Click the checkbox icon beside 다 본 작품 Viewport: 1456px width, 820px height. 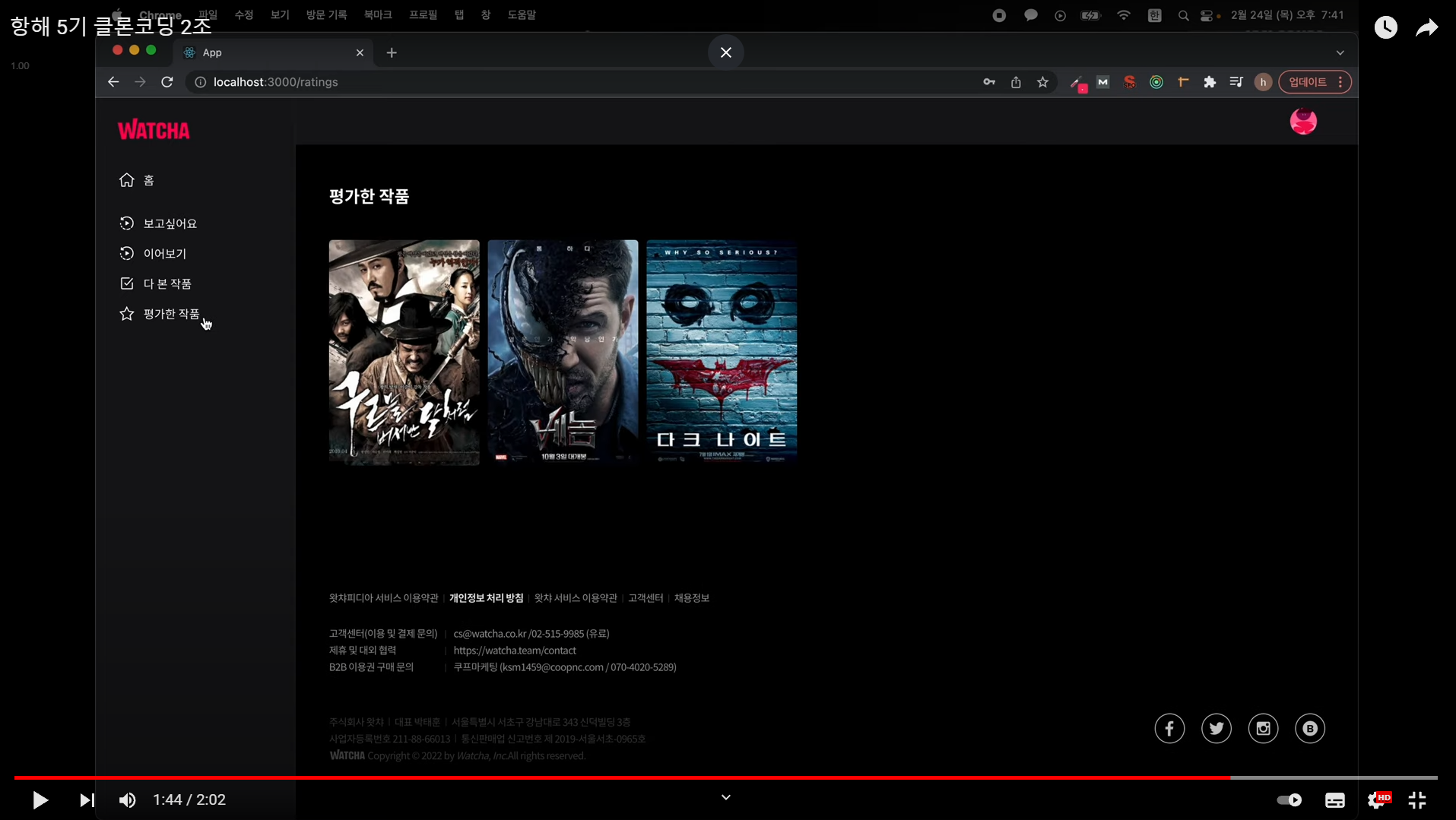pos(126,283)
